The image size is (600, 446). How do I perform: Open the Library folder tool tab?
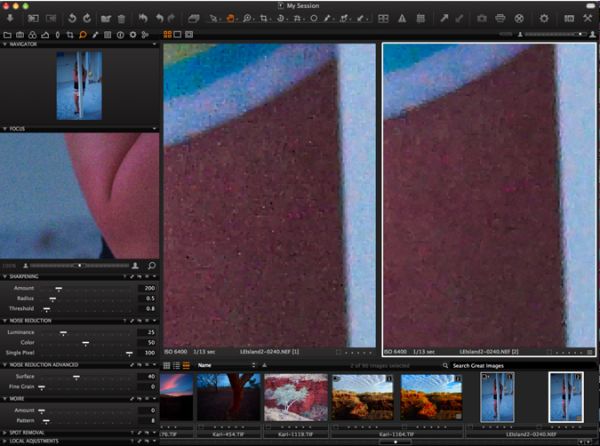7,35
